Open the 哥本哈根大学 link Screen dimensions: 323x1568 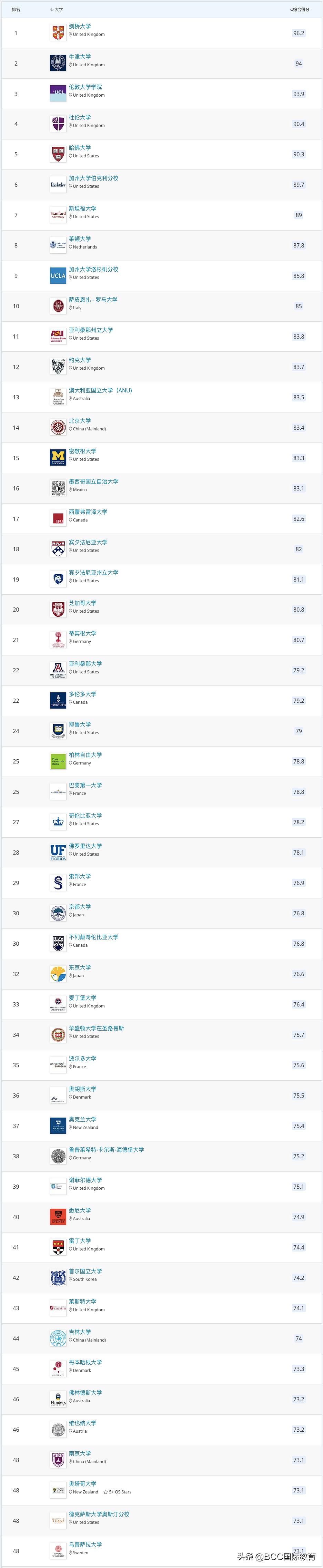[x=85, y=1362]
